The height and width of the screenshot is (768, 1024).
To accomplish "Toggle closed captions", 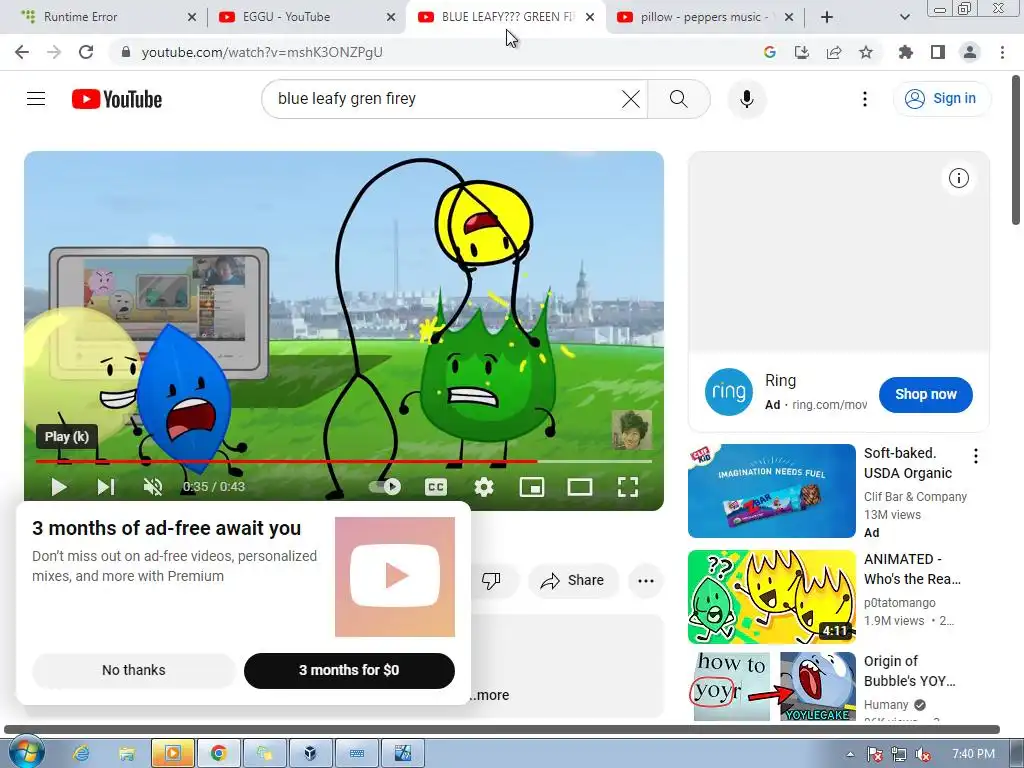I will [436, 487].
